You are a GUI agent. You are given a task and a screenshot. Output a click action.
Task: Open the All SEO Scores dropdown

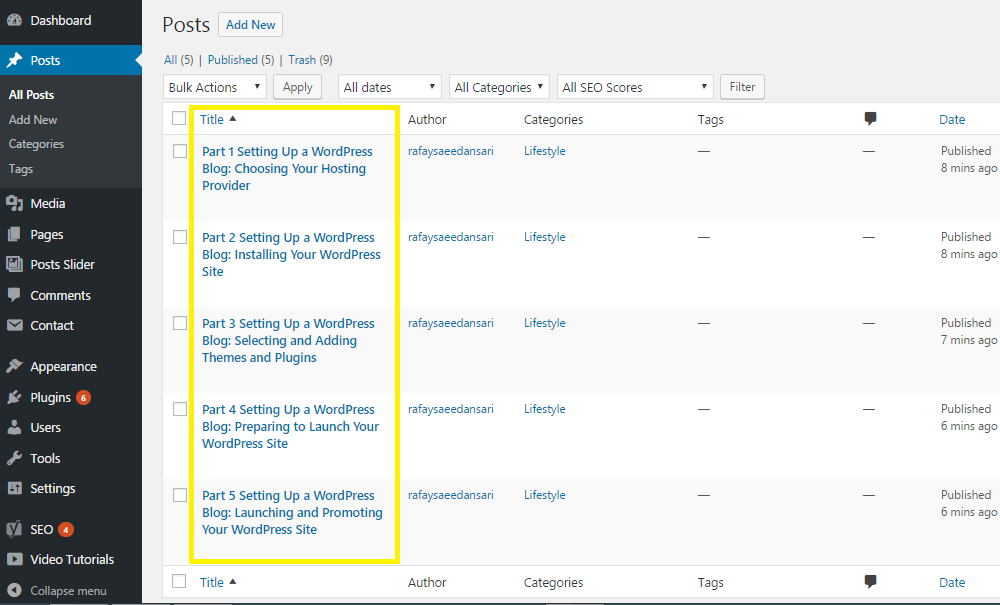pyautogui.click(x=635, y=87)
